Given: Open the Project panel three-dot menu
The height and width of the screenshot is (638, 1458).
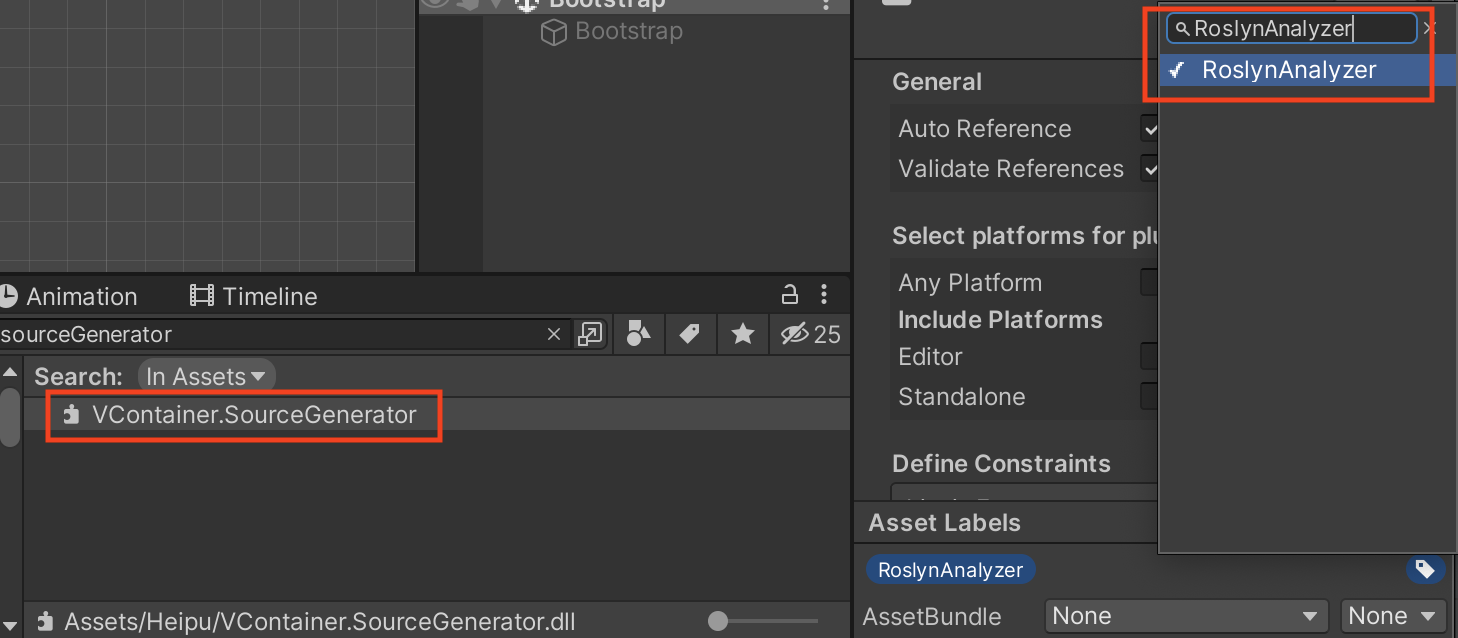Looking at the screenshot, I should coord(824,295).
